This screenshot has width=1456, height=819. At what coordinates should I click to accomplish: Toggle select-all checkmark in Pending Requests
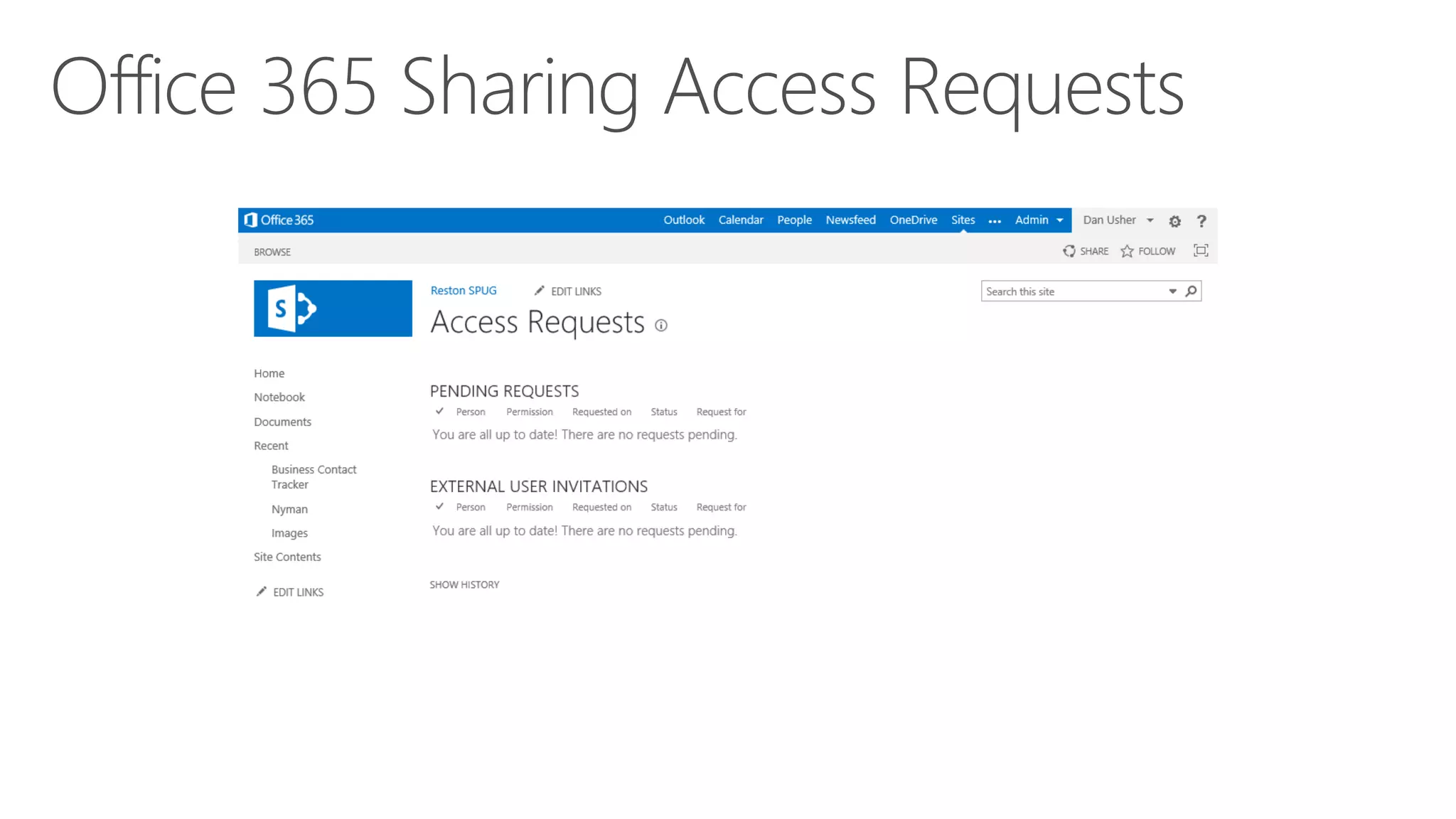[440, 411]
